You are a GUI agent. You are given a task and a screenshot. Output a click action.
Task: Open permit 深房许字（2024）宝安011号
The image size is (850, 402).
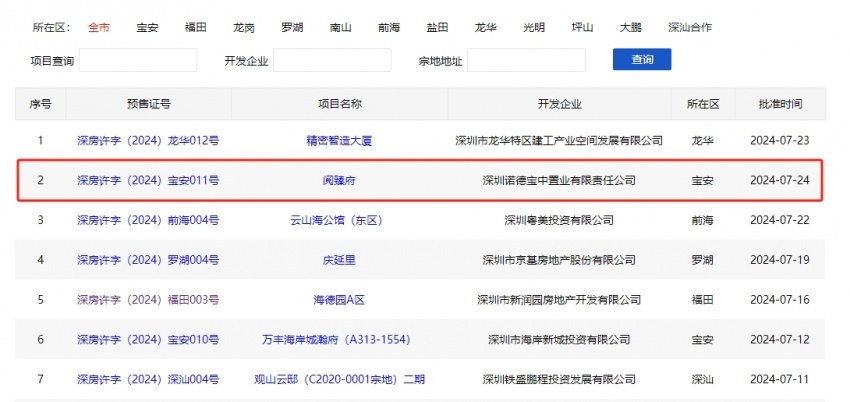(148, 180)
